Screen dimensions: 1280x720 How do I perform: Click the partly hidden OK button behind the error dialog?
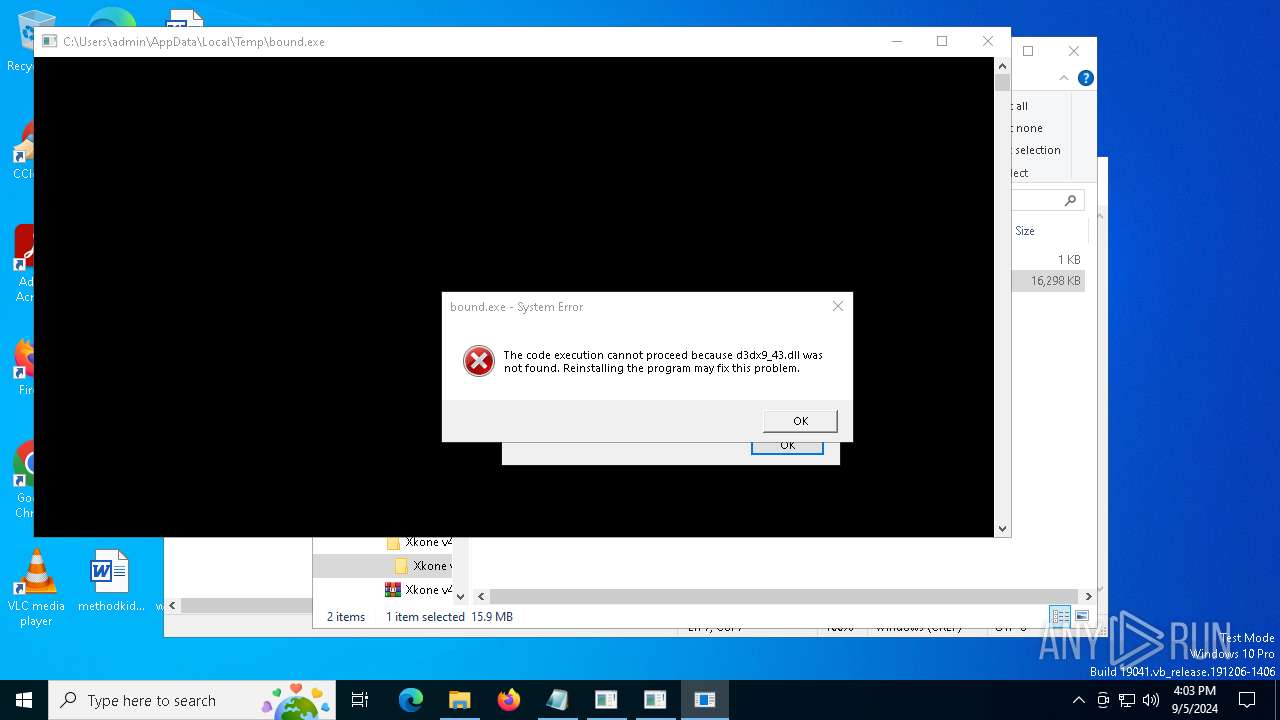(787, 447)
